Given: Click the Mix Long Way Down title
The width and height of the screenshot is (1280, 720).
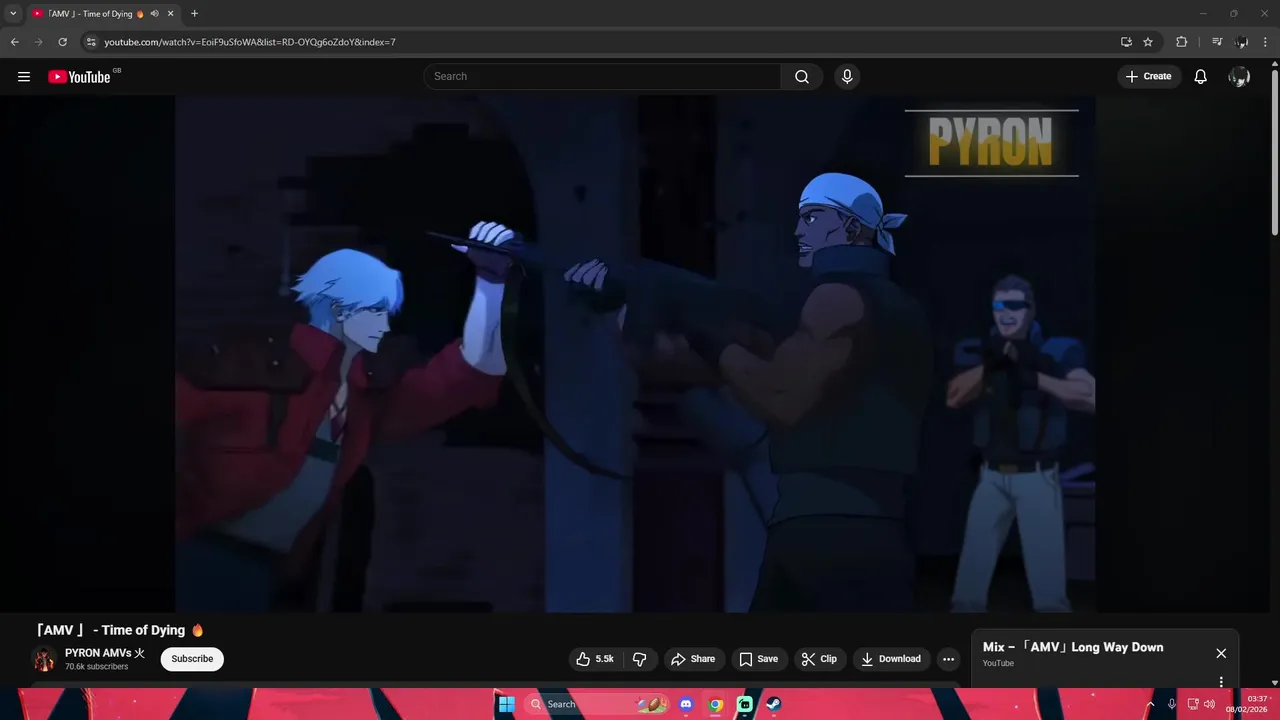Looking at the screenshot, I should tap(1073, 647).
